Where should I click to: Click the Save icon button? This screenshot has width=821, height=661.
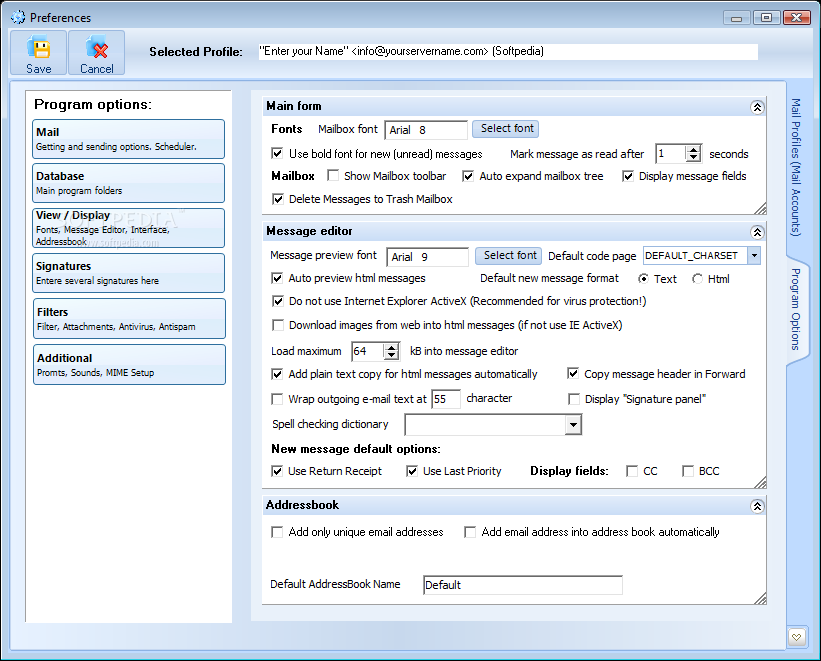click(x=39, y=53)
